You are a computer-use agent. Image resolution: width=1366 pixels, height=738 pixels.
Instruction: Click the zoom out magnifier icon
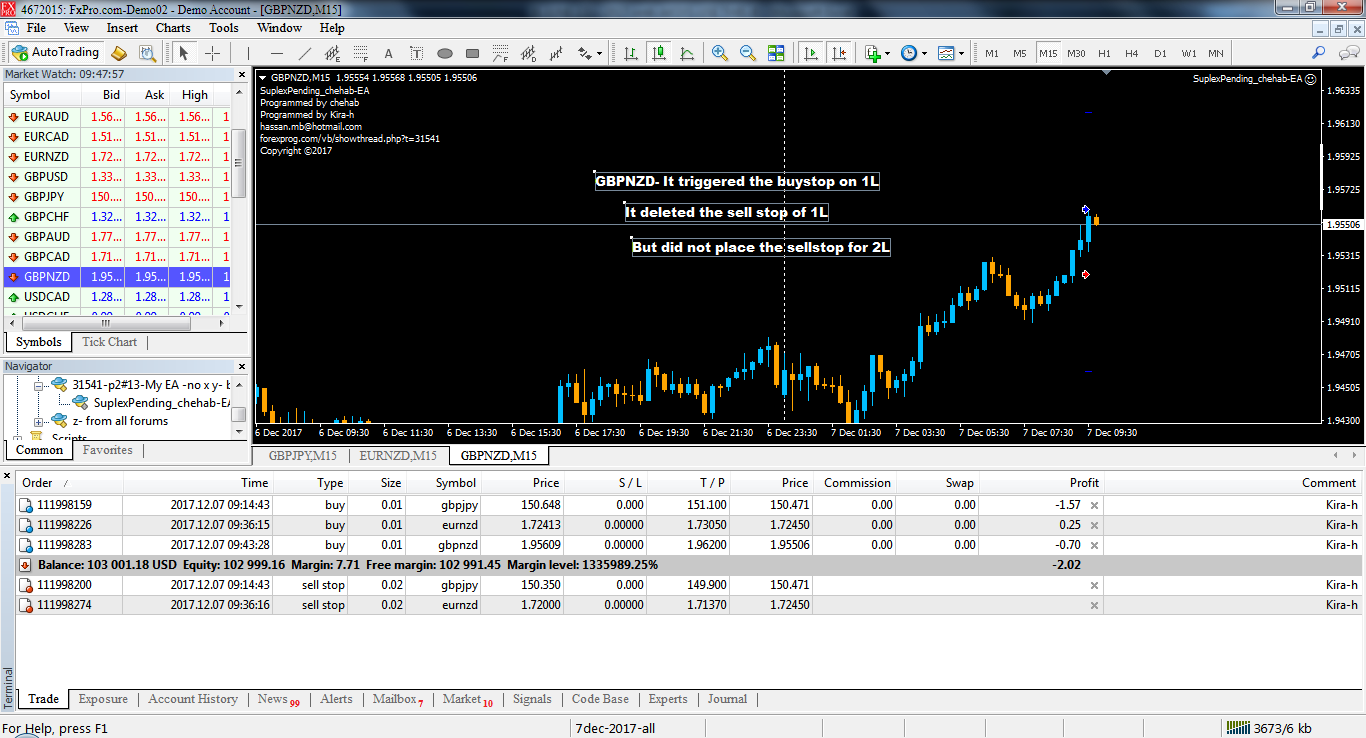pos(747,53)
